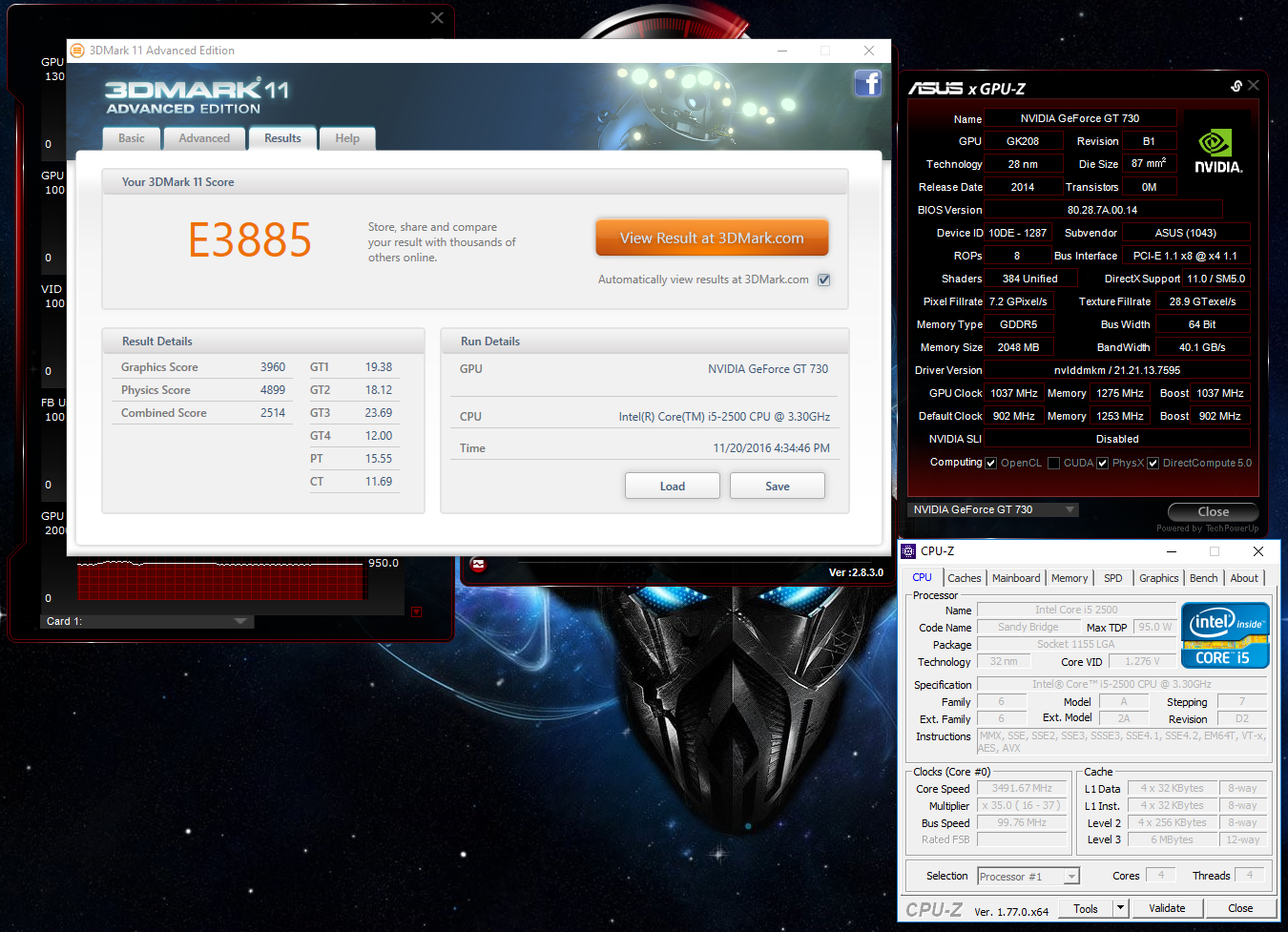
Task: Close the ASUS GPU-Z window
Action: [x=1254, y=86]
